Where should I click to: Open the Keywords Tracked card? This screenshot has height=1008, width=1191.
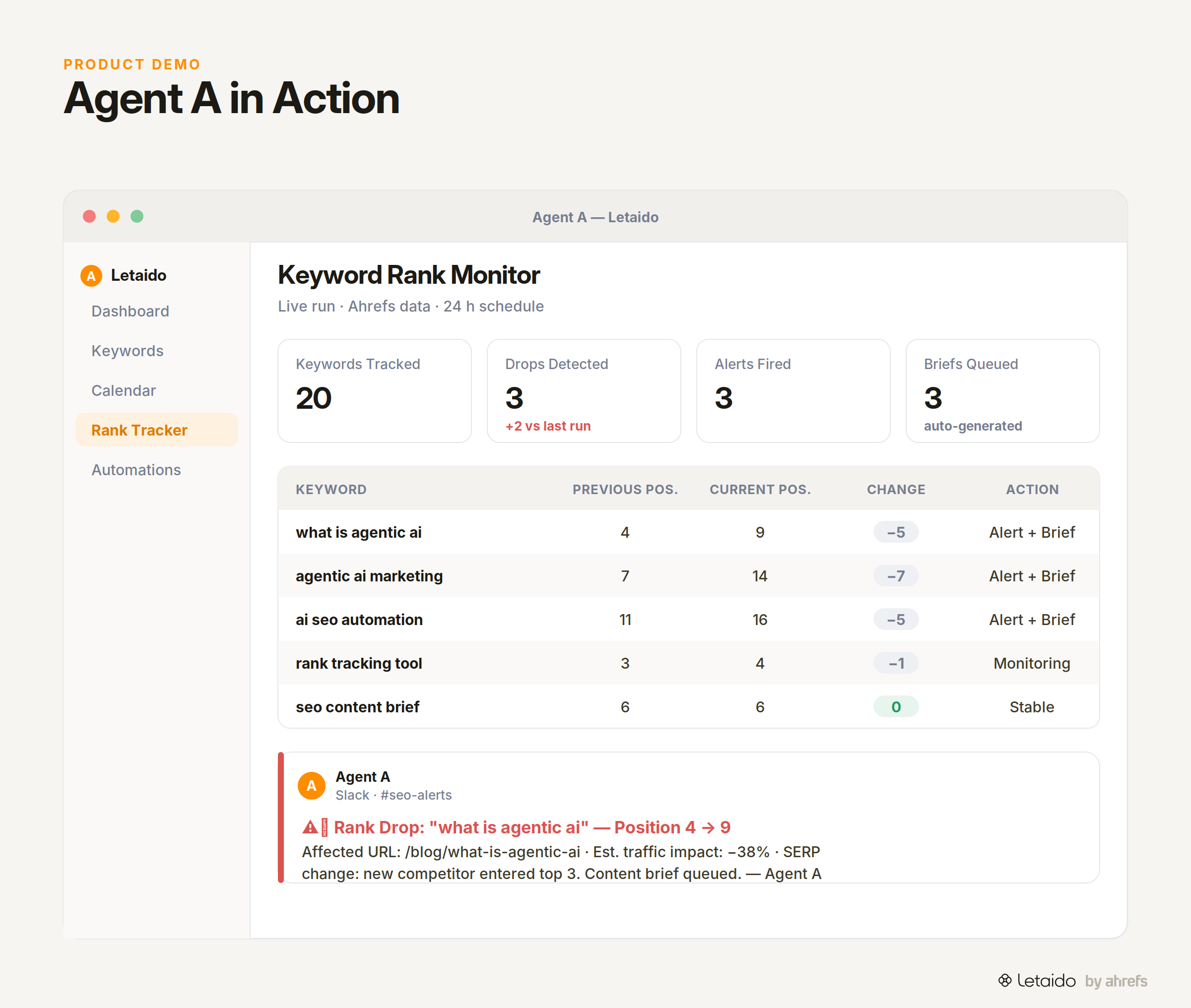[374, 391]
